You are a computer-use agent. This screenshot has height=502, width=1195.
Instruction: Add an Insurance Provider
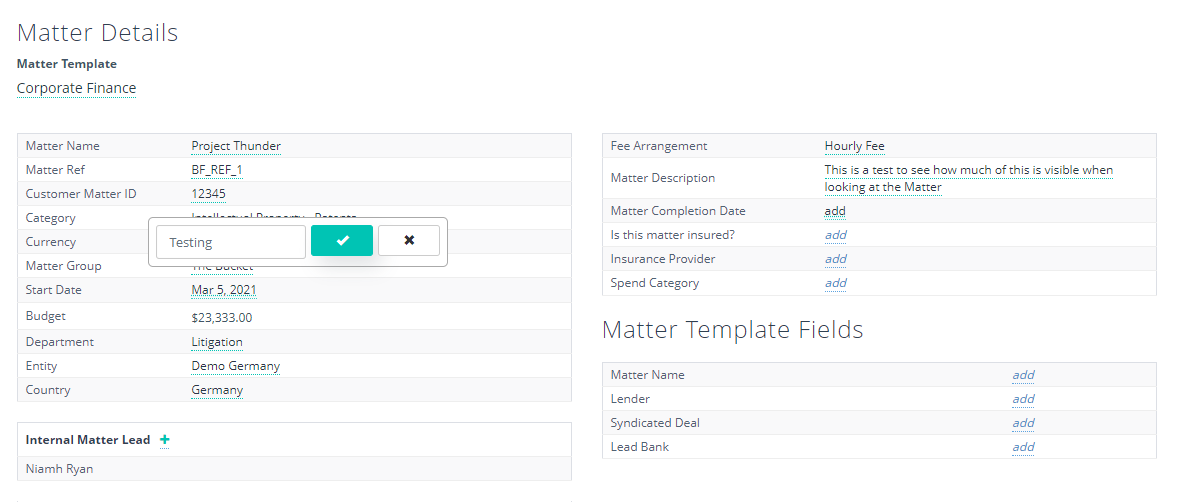[x=835, y=259]
